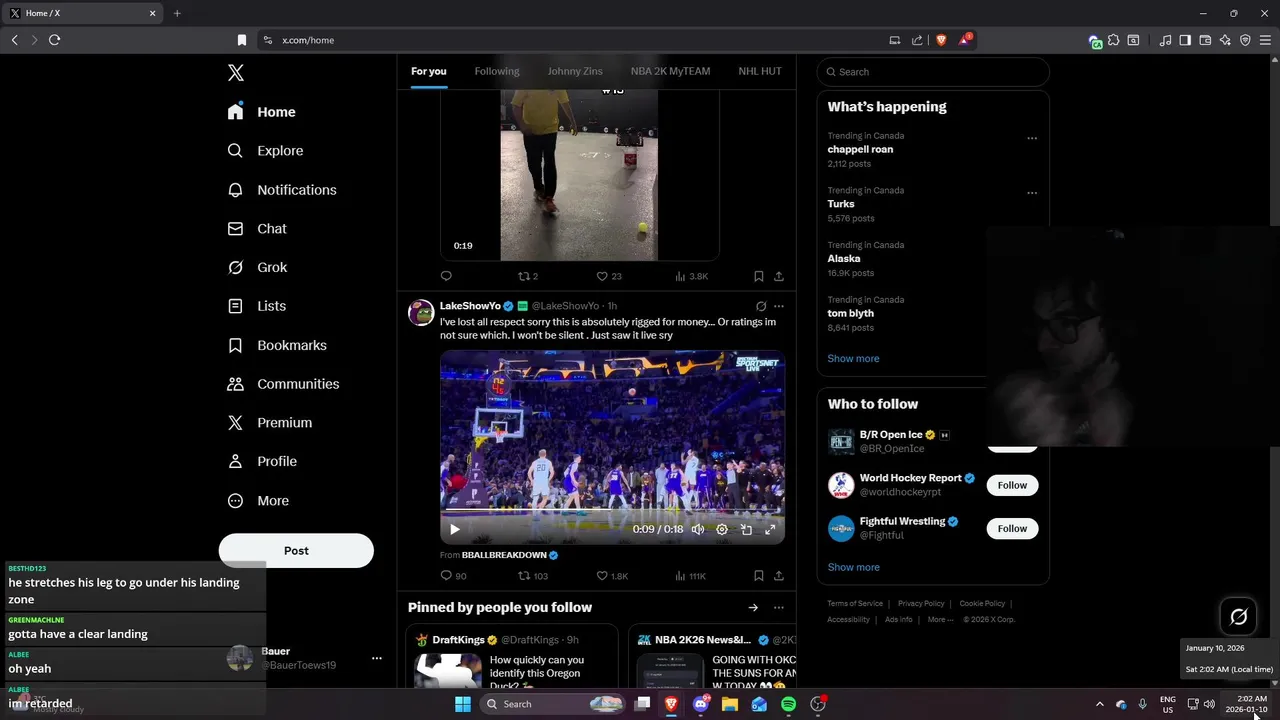Click the X logo in the sidebar

tap(236, 73)
